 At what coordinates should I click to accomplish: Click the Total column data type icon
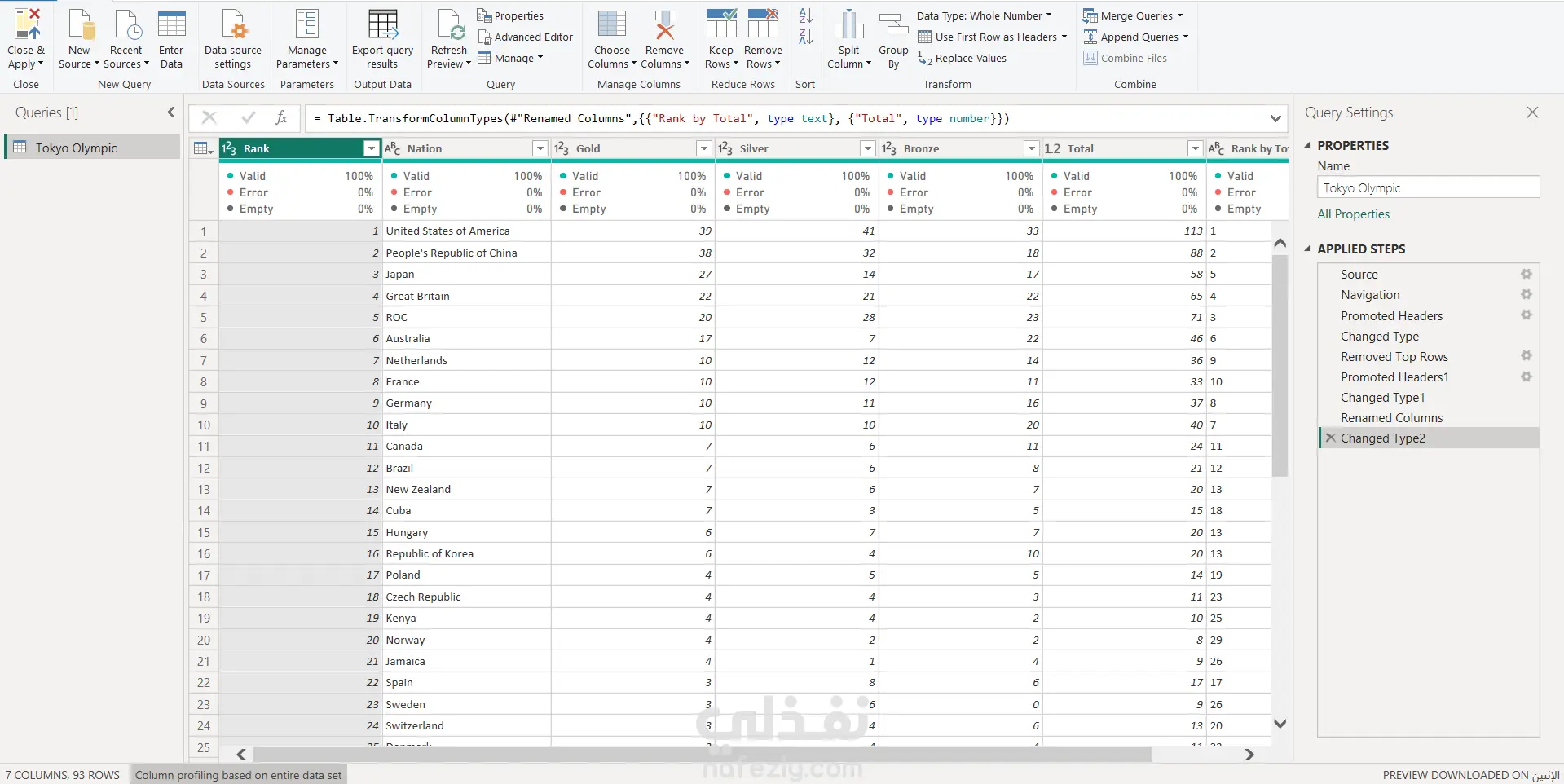tap(1052, 148)
